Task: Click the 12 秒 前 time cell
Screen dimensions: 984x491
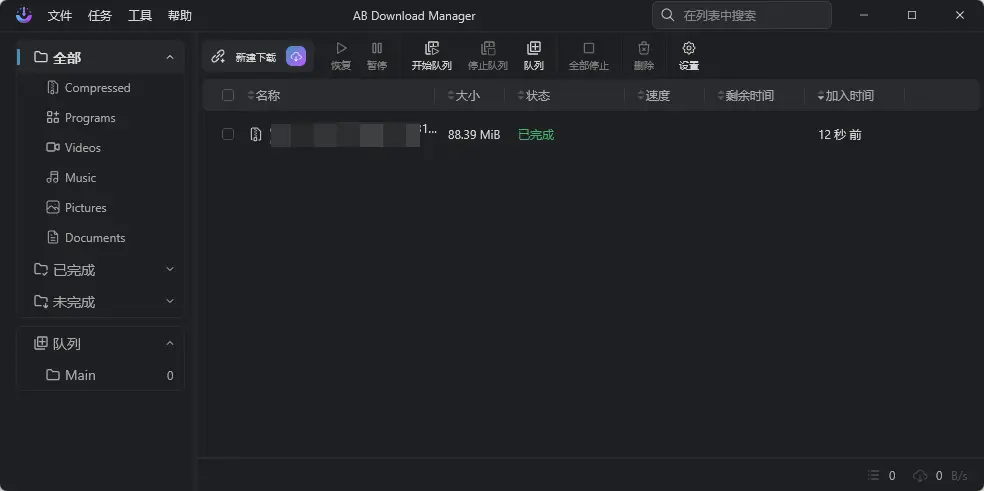Action: pyautogui.click(x=840, y=135)
